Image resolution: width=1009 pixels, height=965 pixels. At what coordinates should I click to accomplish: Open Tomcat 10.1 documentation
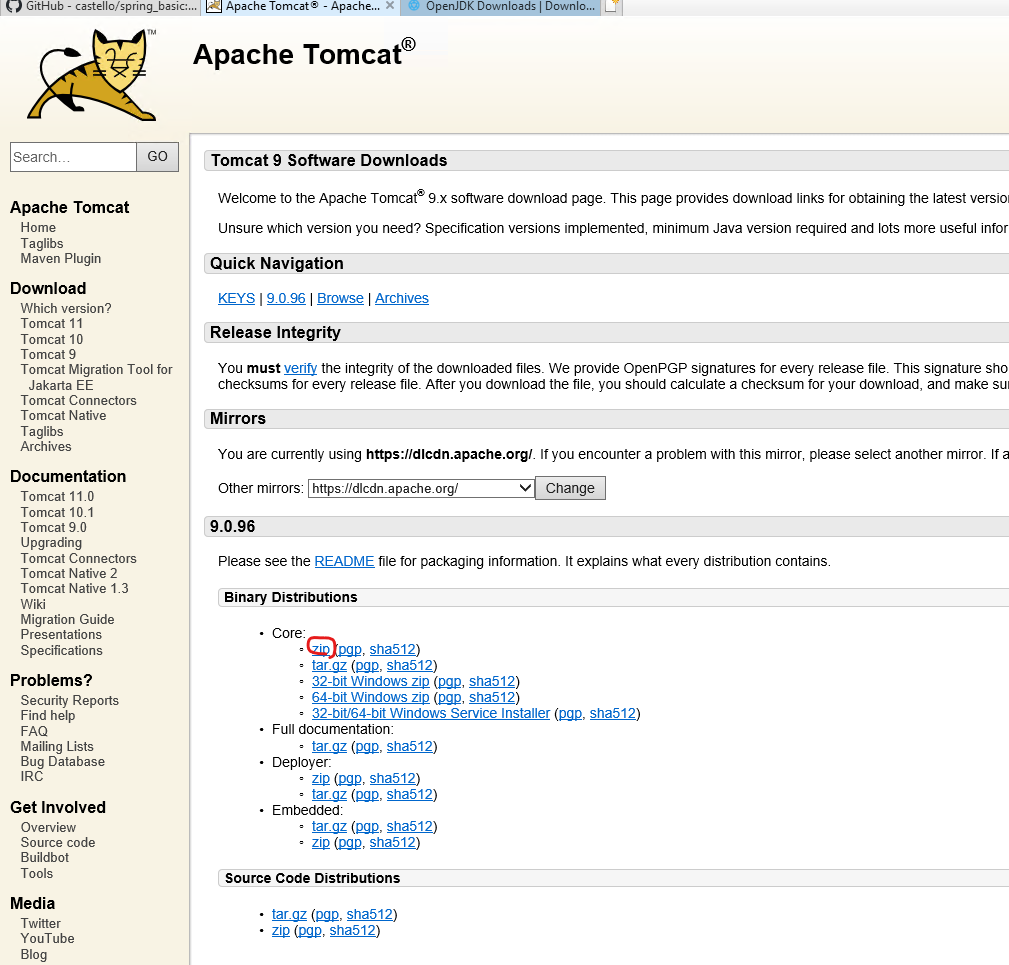coord(57,513)
